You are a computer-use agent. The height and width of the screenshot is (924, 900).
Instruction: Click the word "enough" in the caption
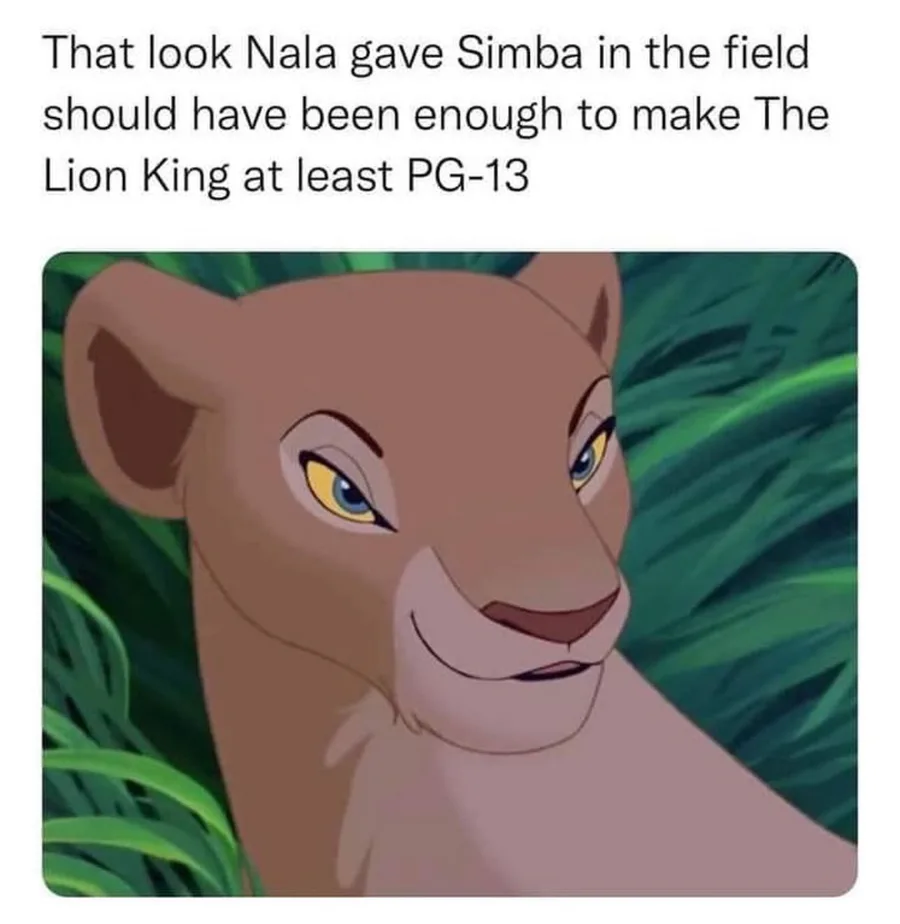click(x=488, y=117)
